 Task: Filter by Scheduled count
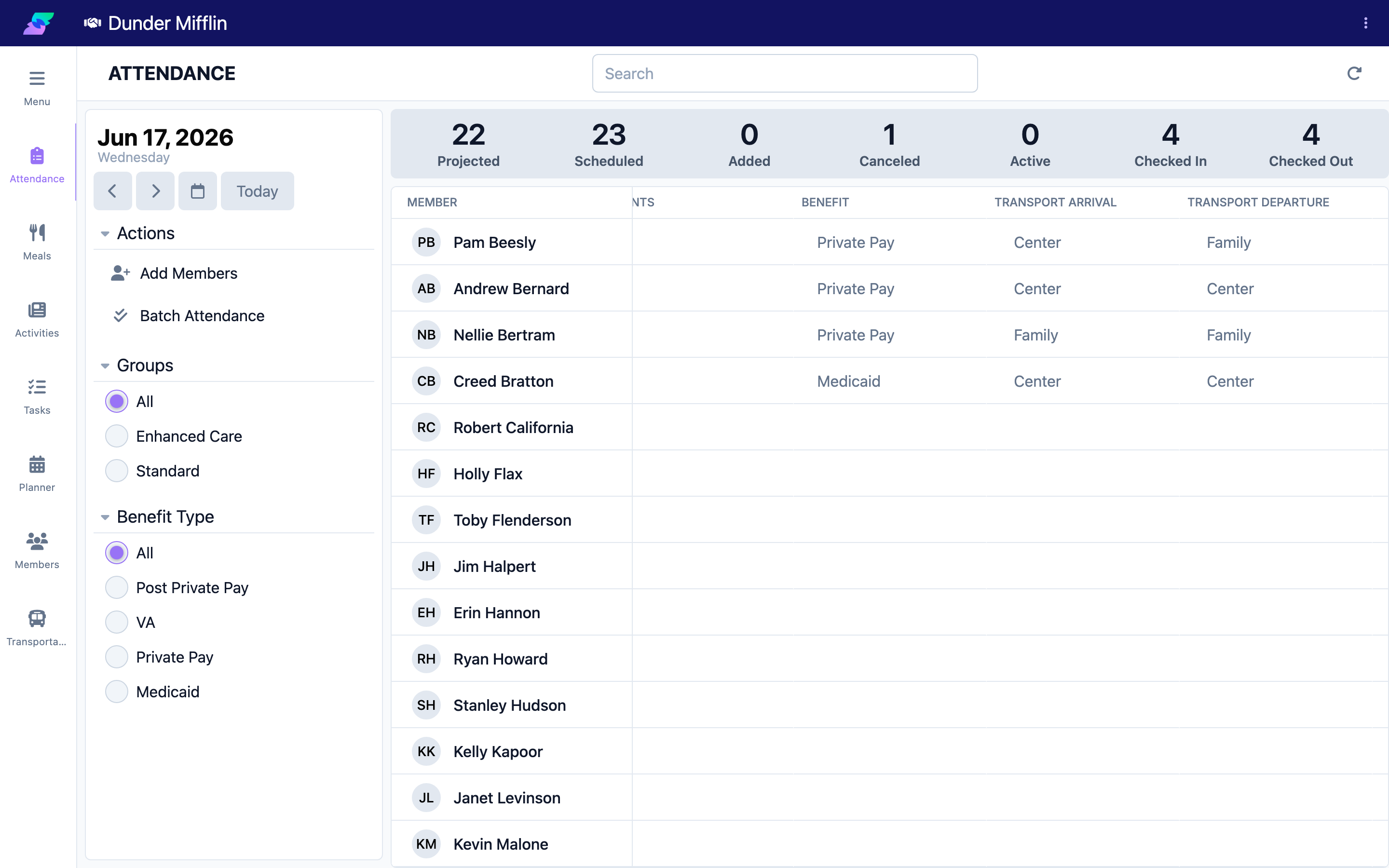click(608, 144)
